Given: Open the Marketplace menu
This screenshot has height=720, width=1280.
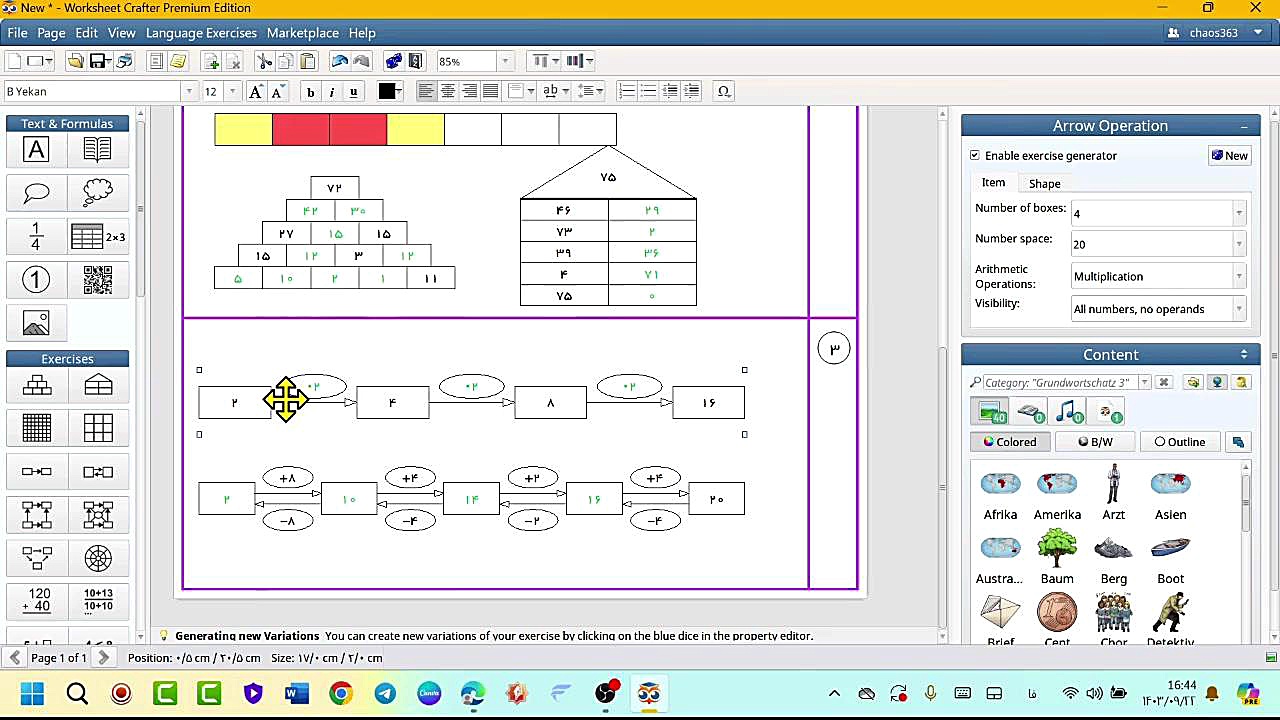Looking at the screenshot, I should click(302, 33).
